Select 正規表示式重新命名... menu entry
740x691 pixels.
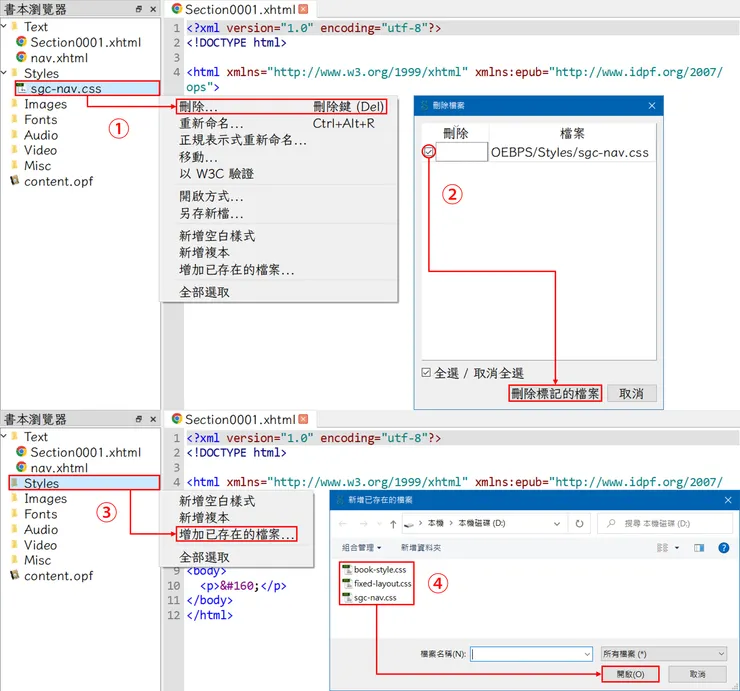pos(278,140)
